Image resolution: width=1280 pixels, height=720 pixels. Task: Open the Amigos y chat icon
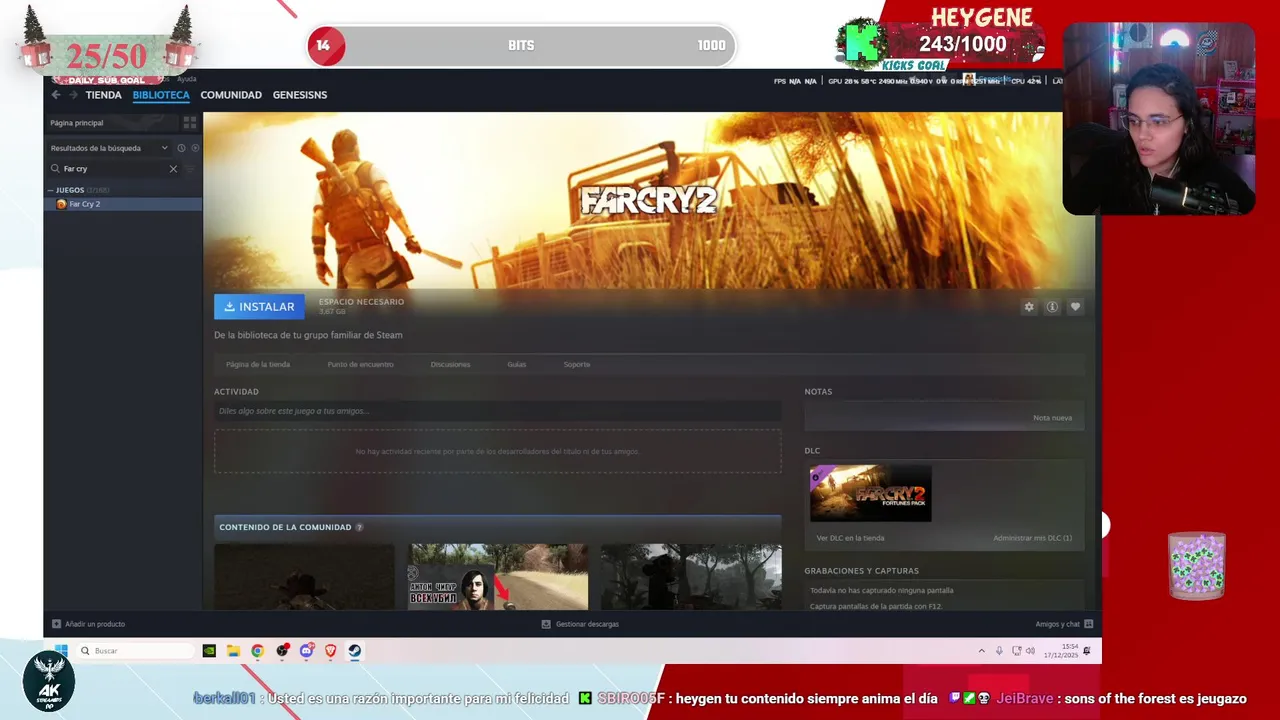1089,624
